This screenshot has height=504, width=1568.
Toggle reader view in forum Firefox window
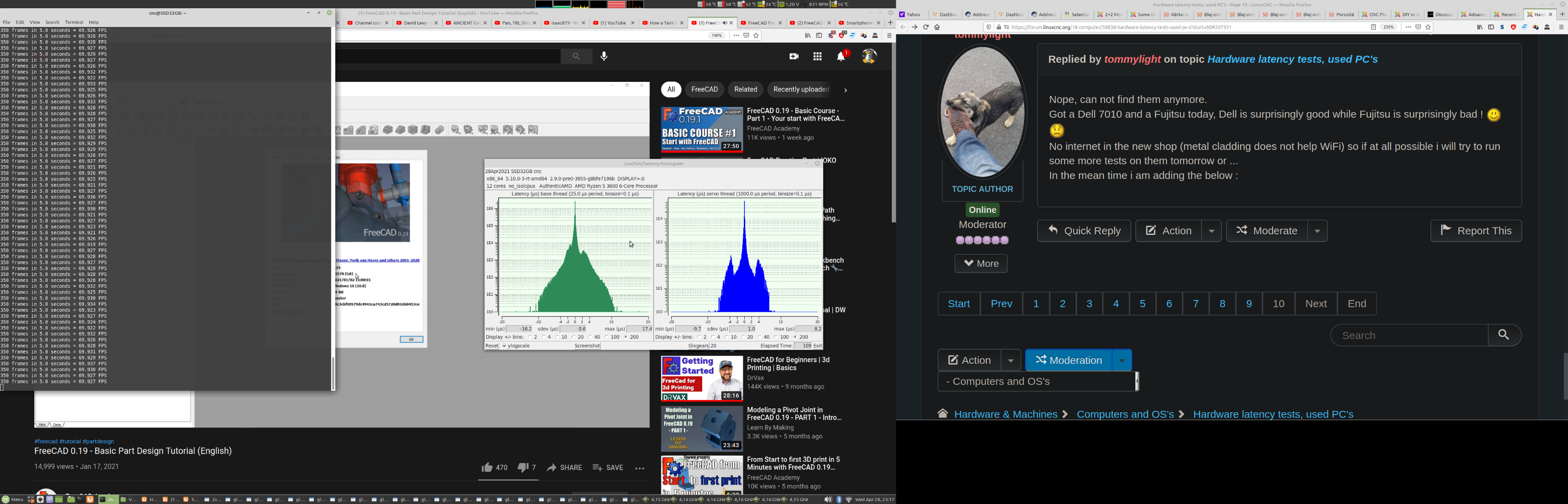pos(1373,27)
